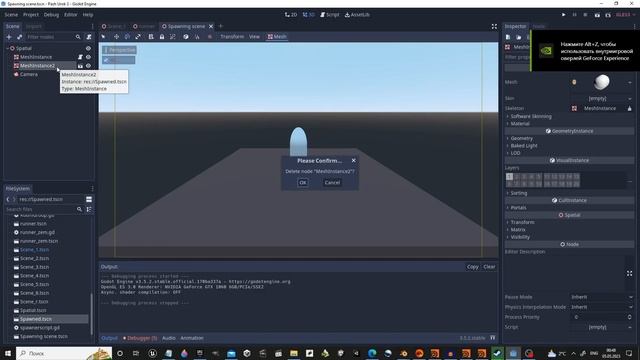Viewport: 640px width, 360px height.
Task: Click Play project button
Action: click(x=564, y=15)
